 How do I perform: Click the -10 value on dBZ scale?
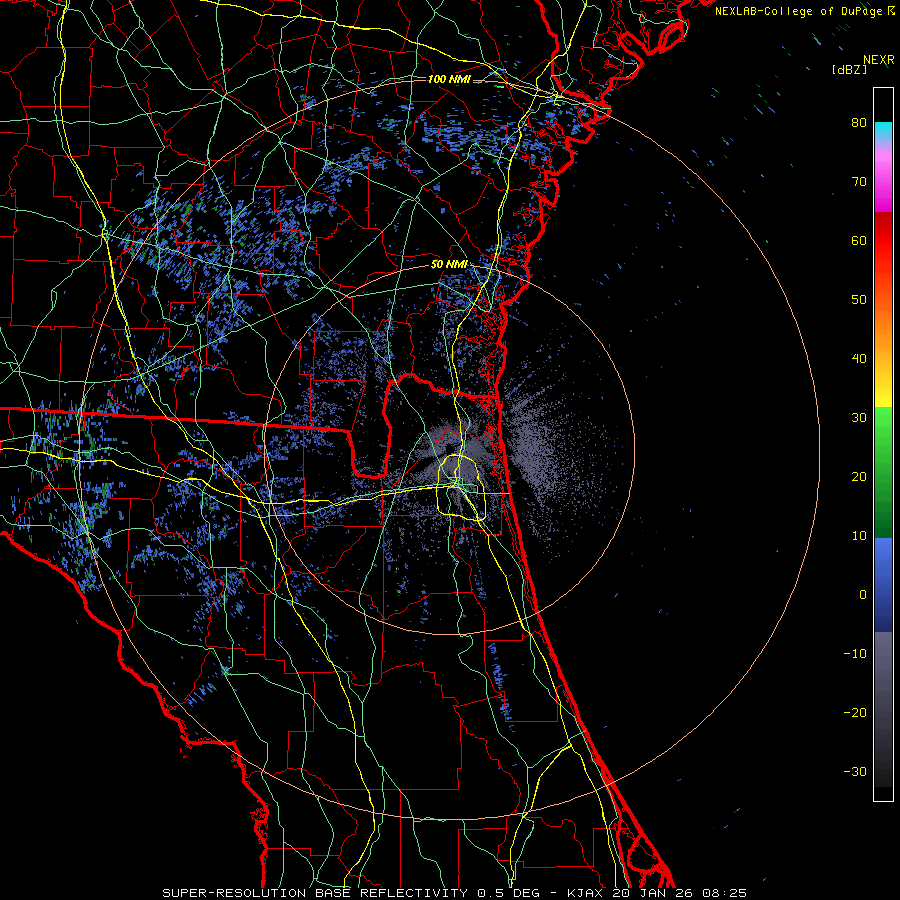pyautogui.click(x=855, y=654)
